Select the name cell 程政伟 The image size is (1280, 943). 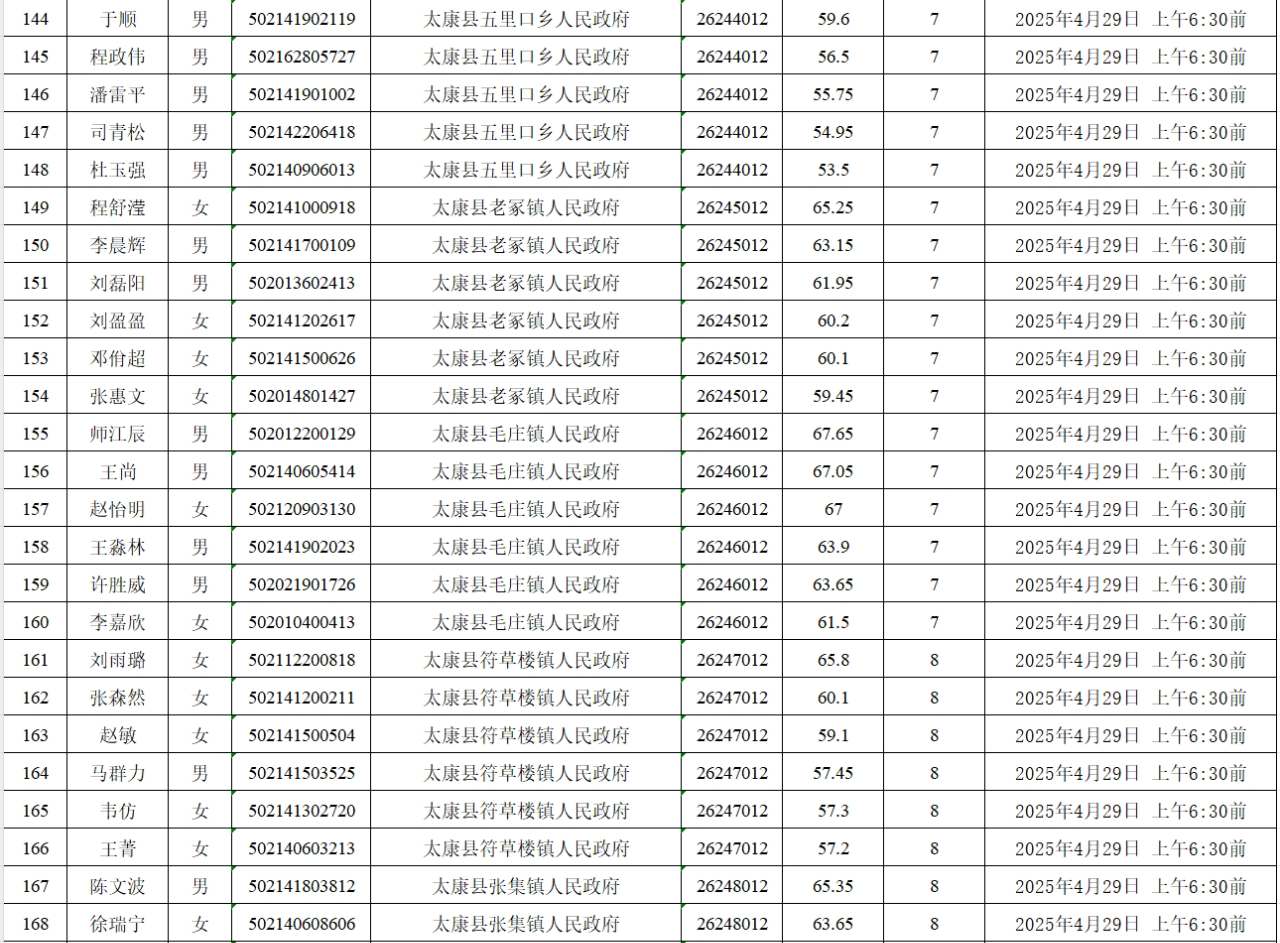[117, 57]
